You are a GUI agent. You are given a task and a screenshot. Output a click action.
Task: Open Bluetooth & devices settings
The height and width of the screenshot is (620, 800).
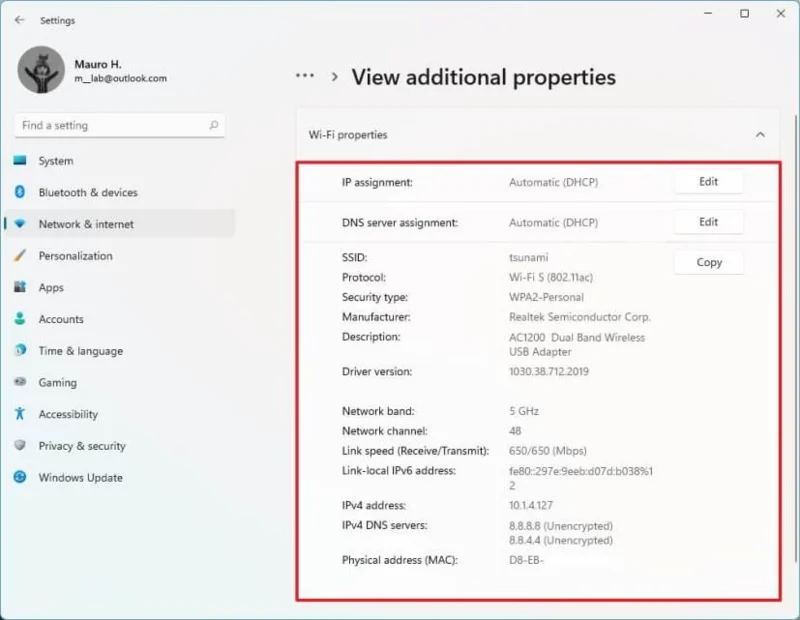point(120,192)
